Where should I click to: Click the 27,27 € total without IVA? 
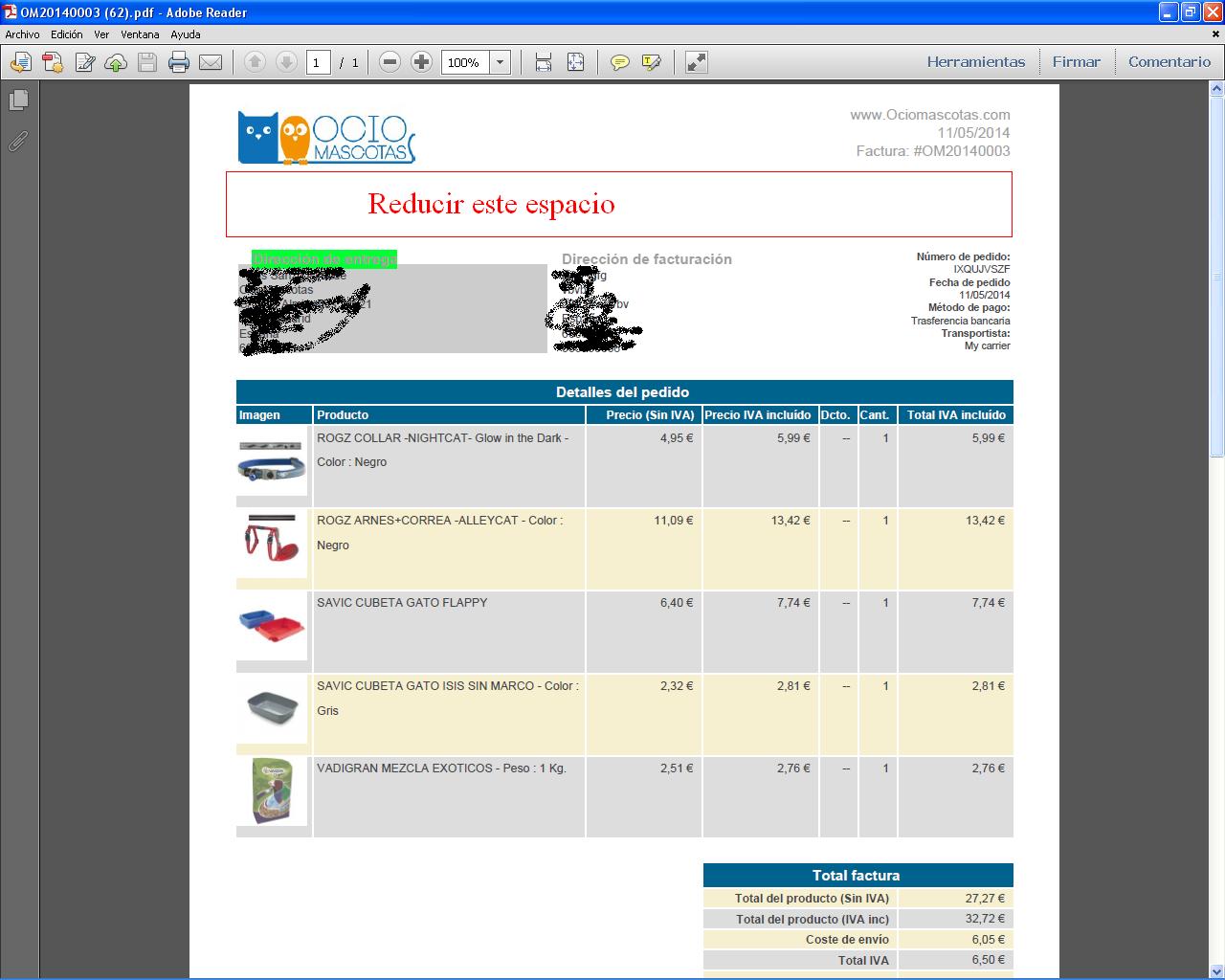click(985, 899)
